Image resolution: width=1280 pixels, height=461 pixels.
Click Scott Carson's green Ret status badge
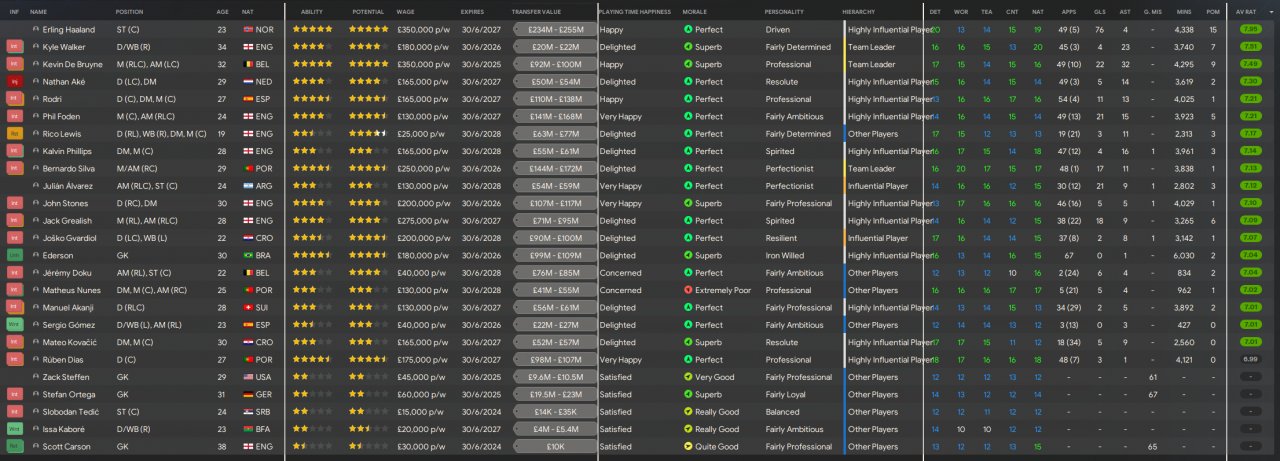click(14, 447)
